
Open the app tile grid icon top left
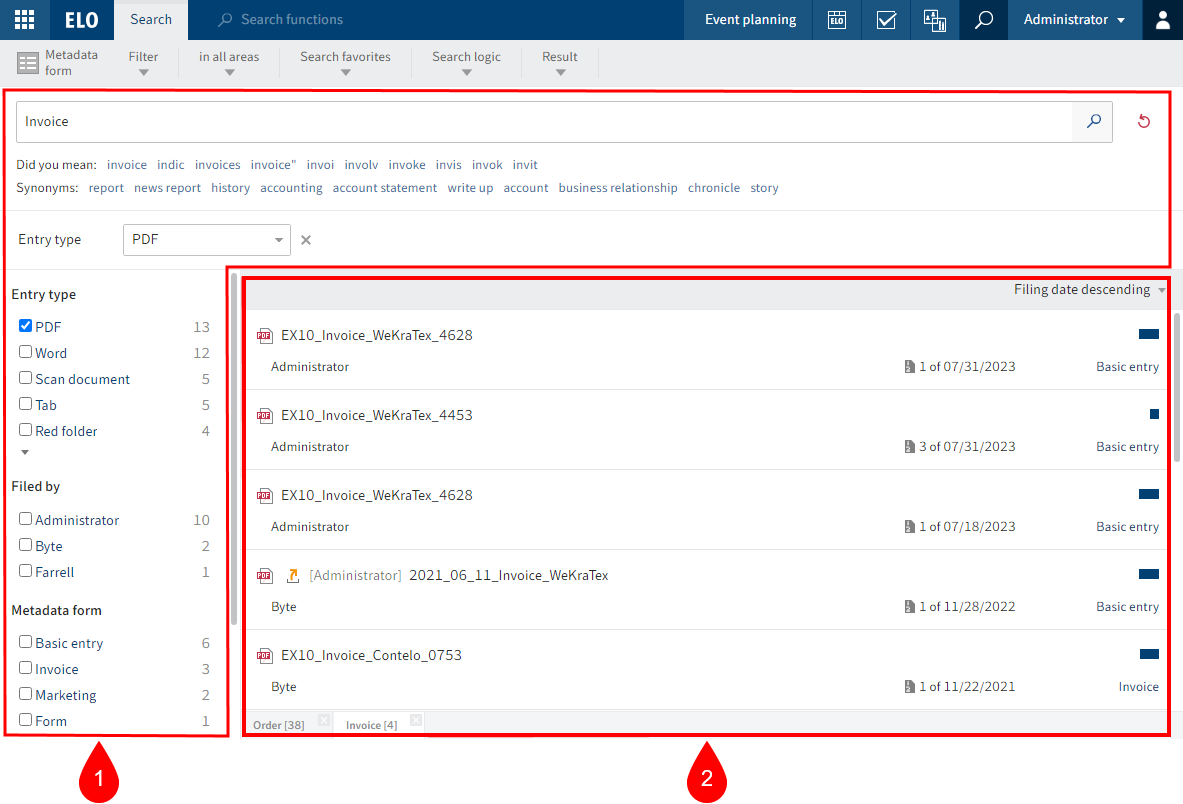point(24,20)
